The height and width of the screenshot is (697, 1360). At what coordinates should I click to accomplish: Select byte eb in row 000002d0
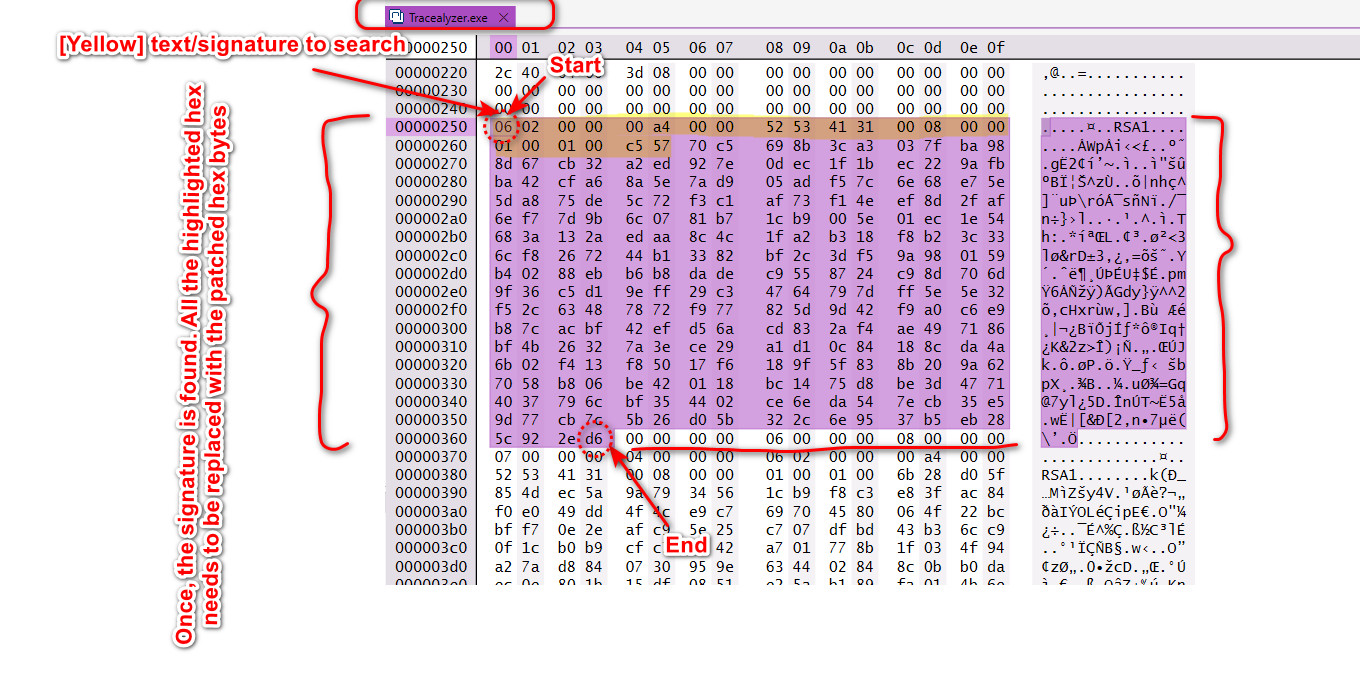click(x=594, y=273)
